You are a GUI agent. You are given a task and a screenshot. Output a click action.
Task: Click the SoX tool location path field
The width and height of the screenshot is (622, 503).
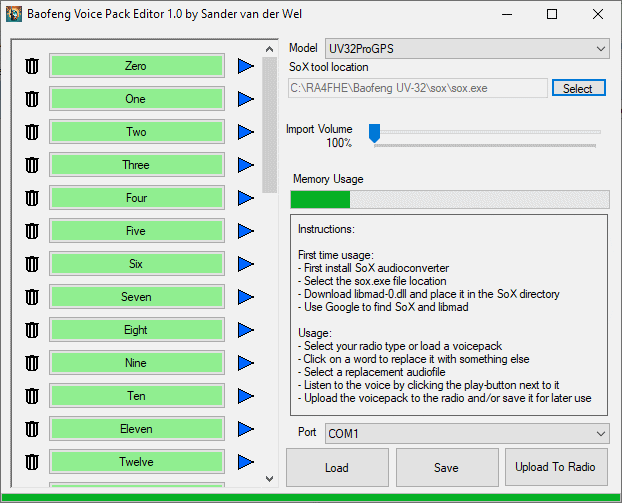point(418,88)
